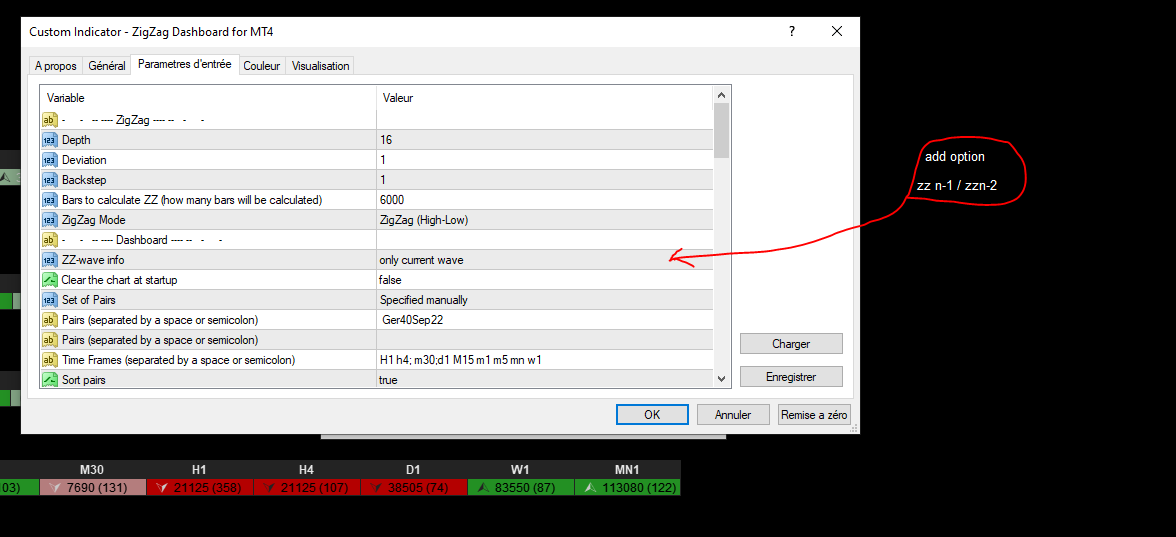Click the scrollbar up arrow of the parameter list
The width and height of the screenshot is (1176, 537).
tap(722, 95)
